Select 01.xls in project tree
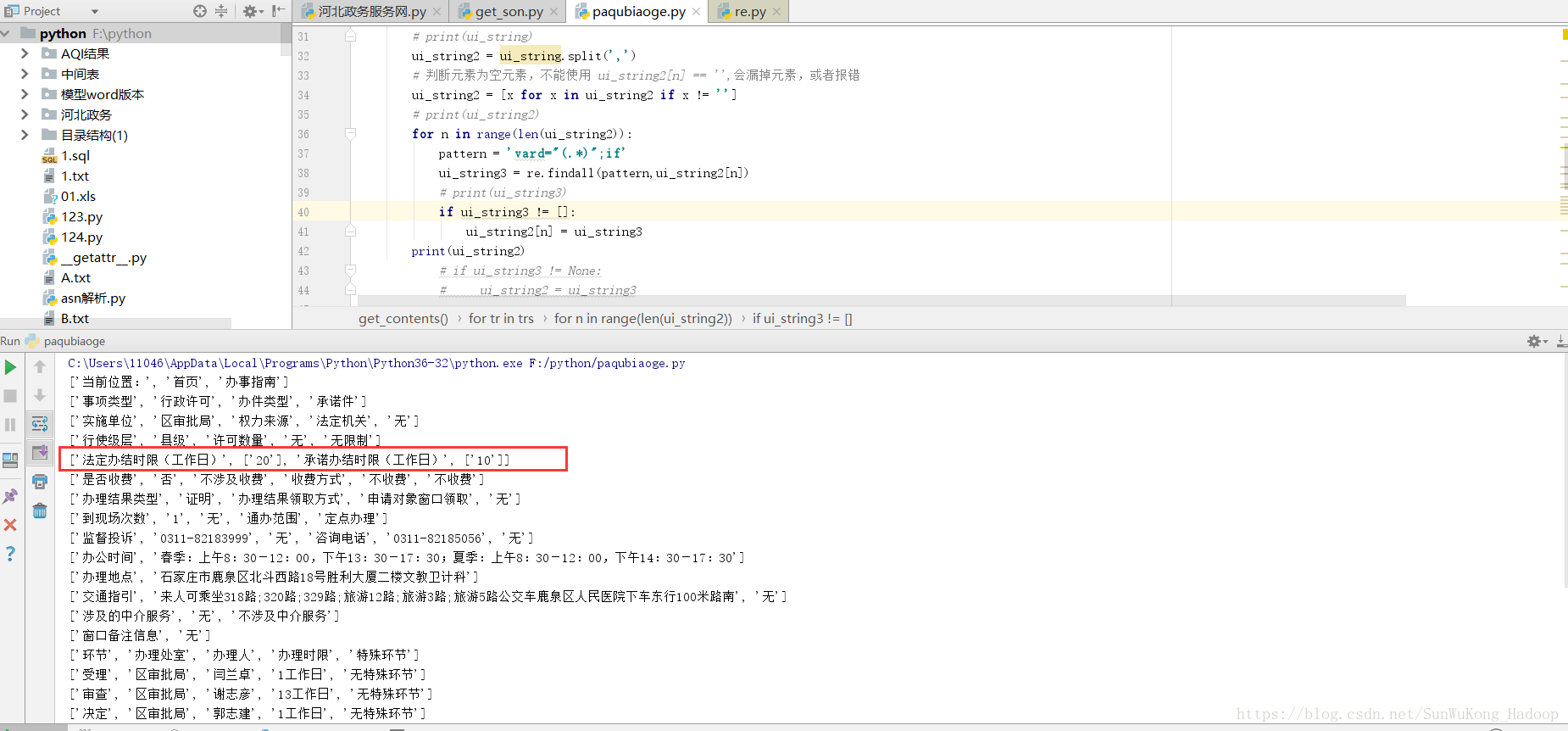1568x731 pixels. 79,196
